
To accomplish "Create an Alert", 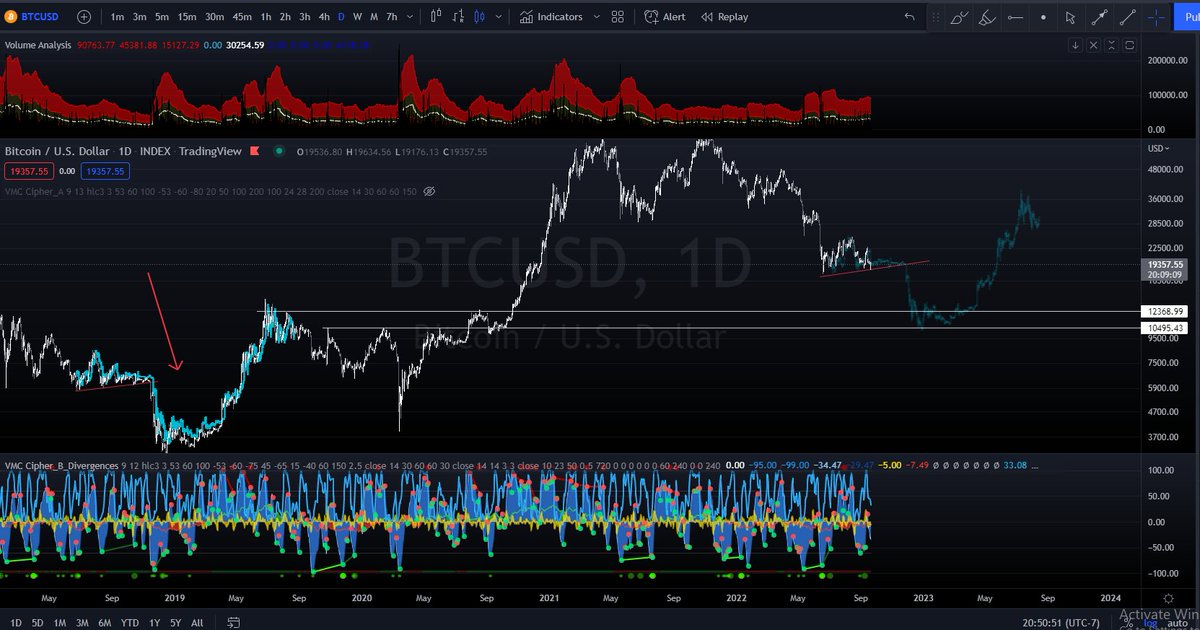I will (x=664, y=17).
